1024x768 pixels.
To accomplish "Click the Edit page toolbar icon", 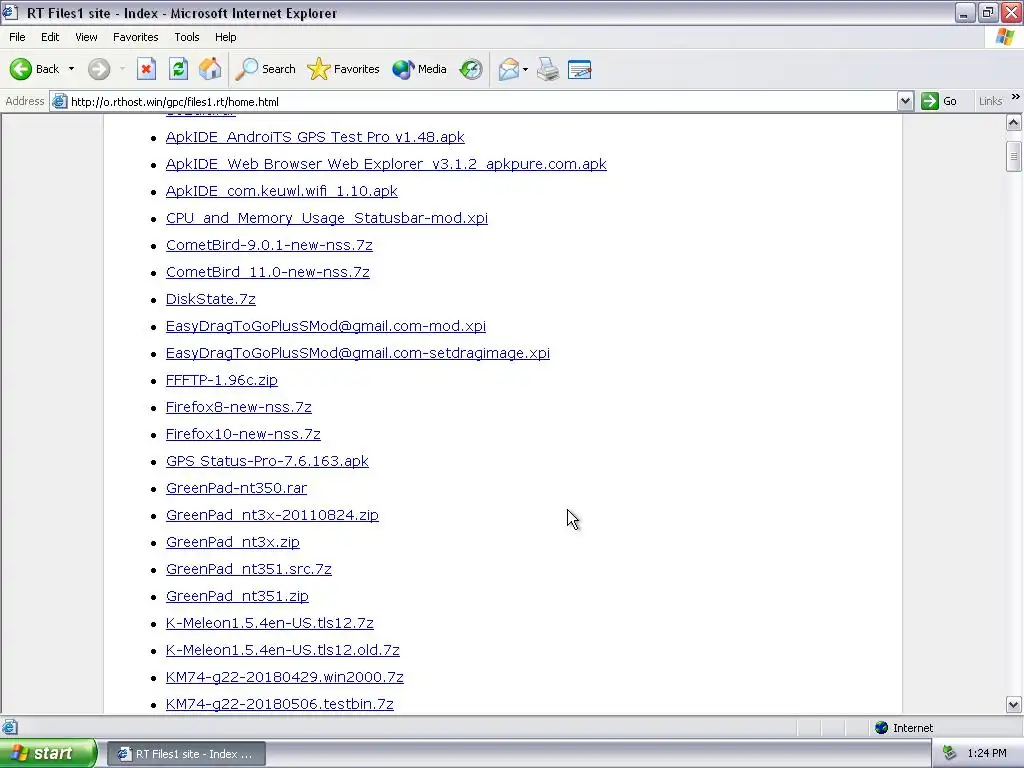I will click(579, 69).
